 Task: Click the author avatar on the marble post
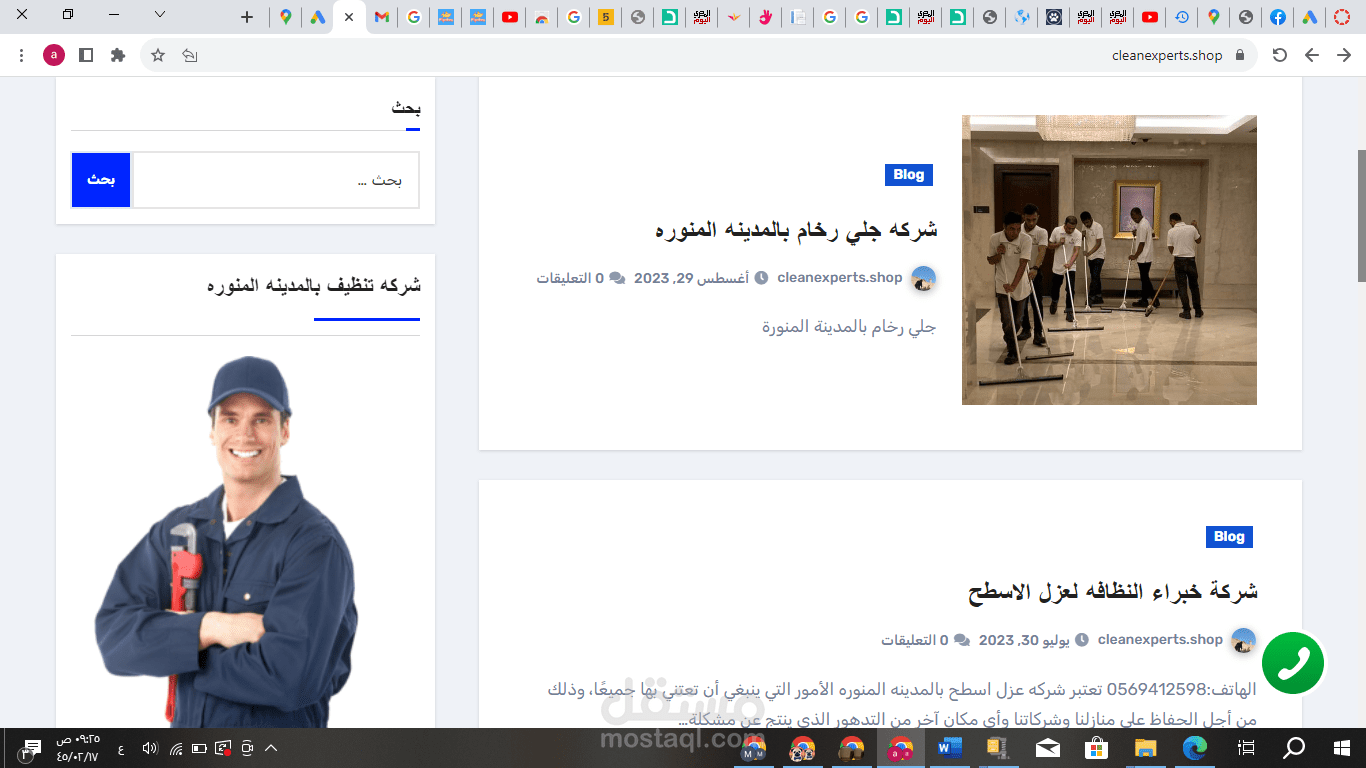click(x=923, y=279)
